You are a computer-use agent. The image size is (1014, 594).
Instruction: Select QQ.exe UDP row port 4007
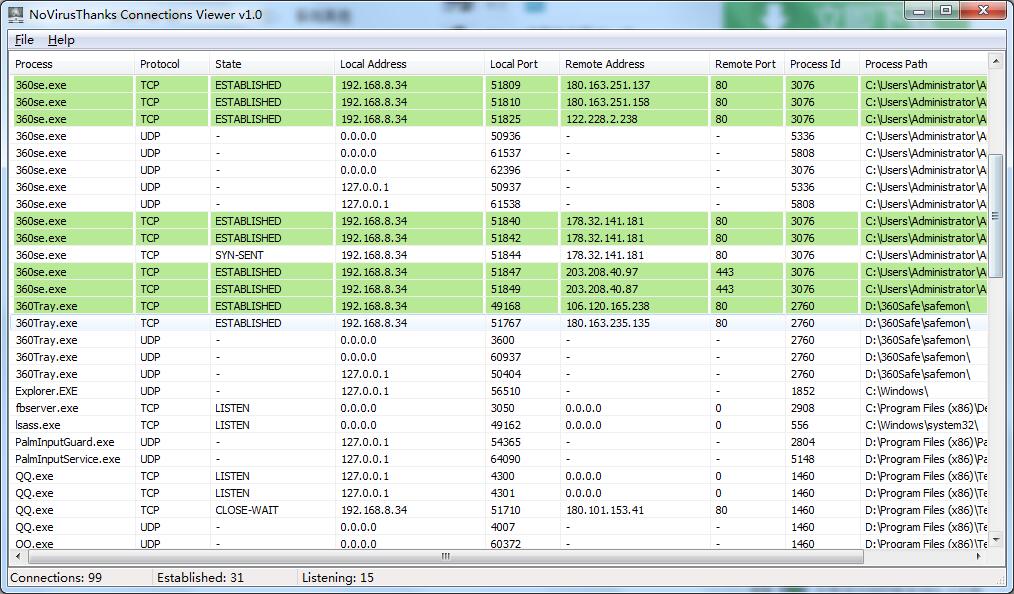pos(499,527)
